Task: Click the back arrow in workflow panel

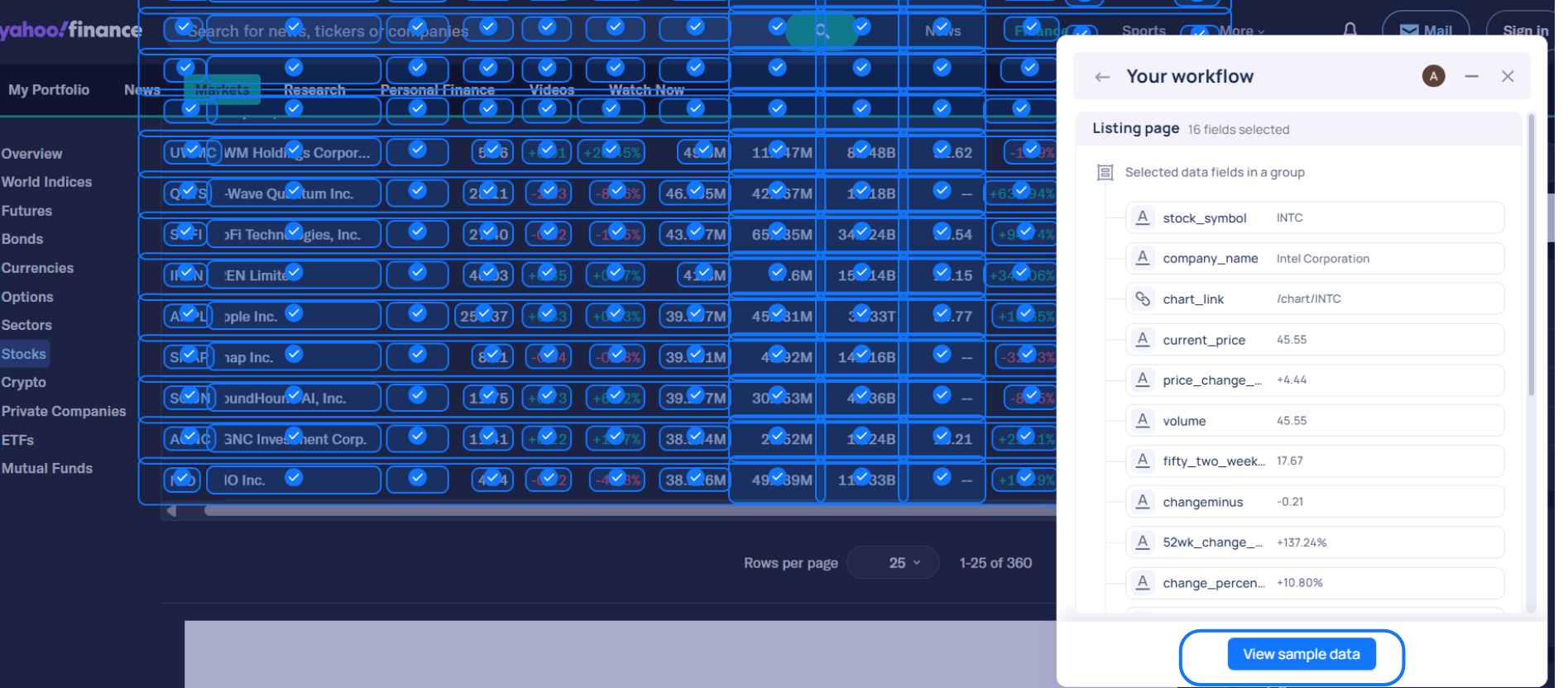Action: pyautogui.click(x=1101, y=77)
